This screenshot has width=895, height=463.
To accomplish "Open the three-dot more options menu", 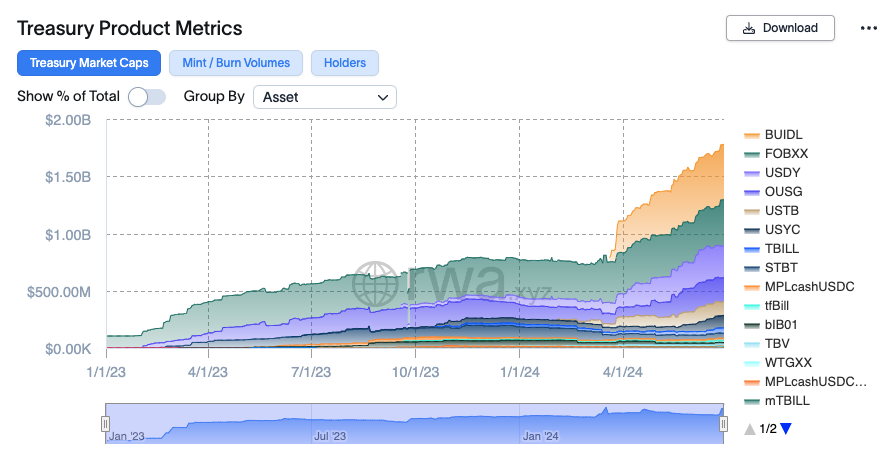I will 868,28.
